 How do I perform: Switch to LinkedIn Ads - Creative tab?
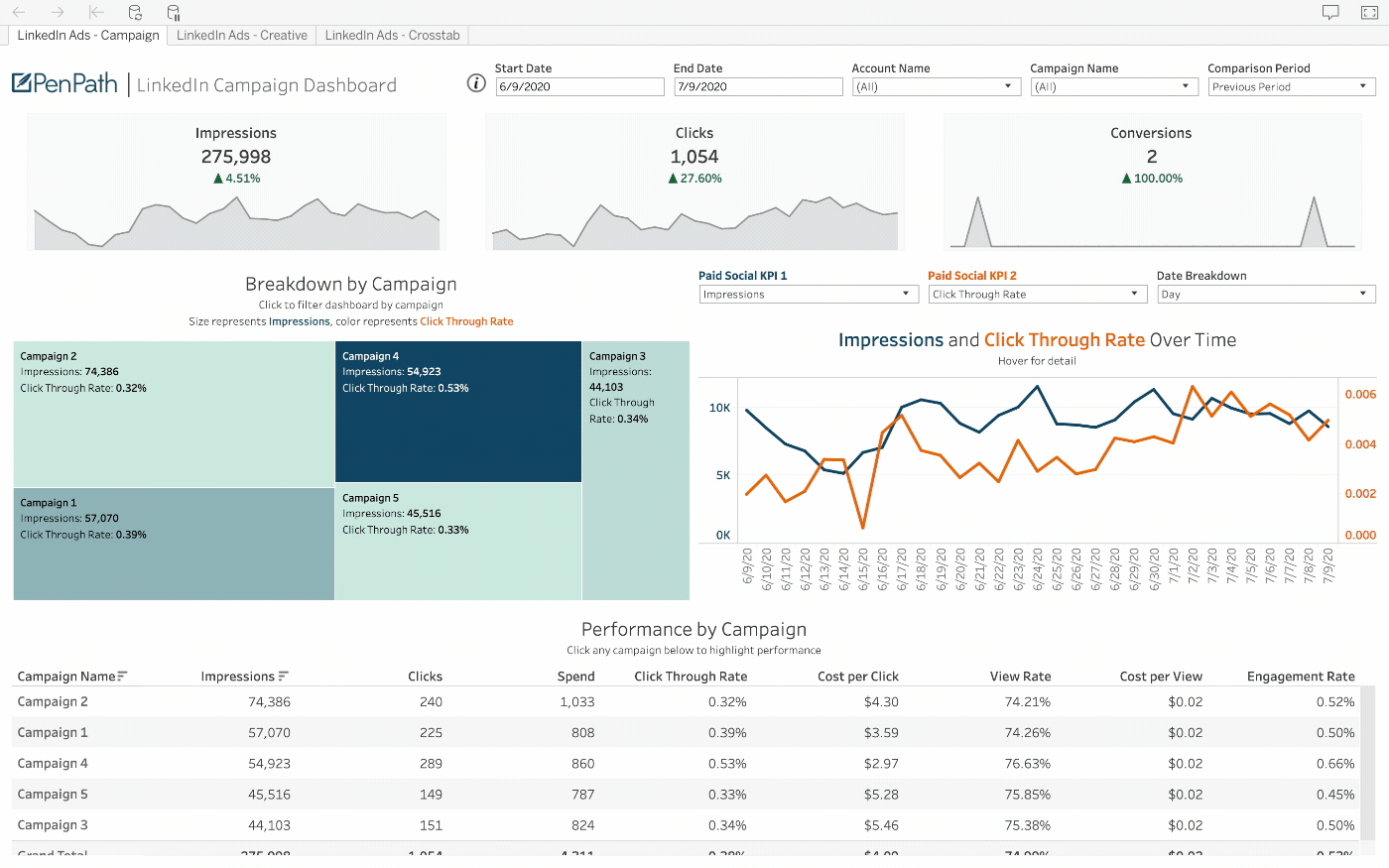[242, 35]
